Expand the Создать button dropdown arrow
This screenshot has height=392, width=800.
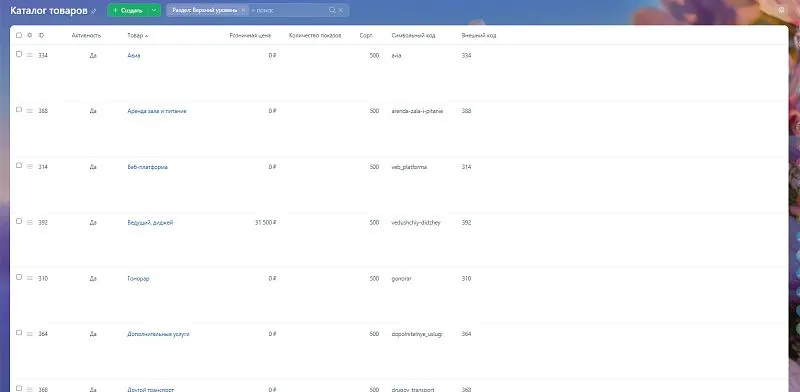[154, 10]
